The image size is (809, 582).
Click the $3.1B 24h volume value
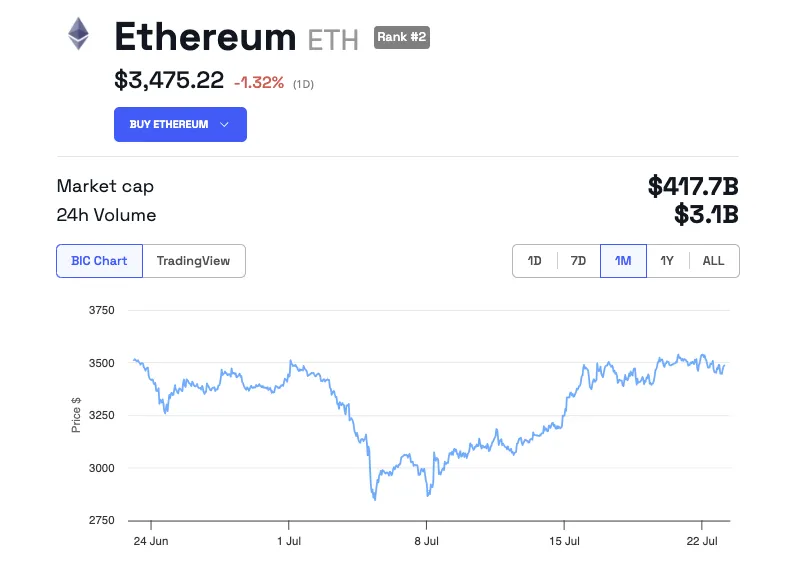pyautogui.click(x=707, y=215)
